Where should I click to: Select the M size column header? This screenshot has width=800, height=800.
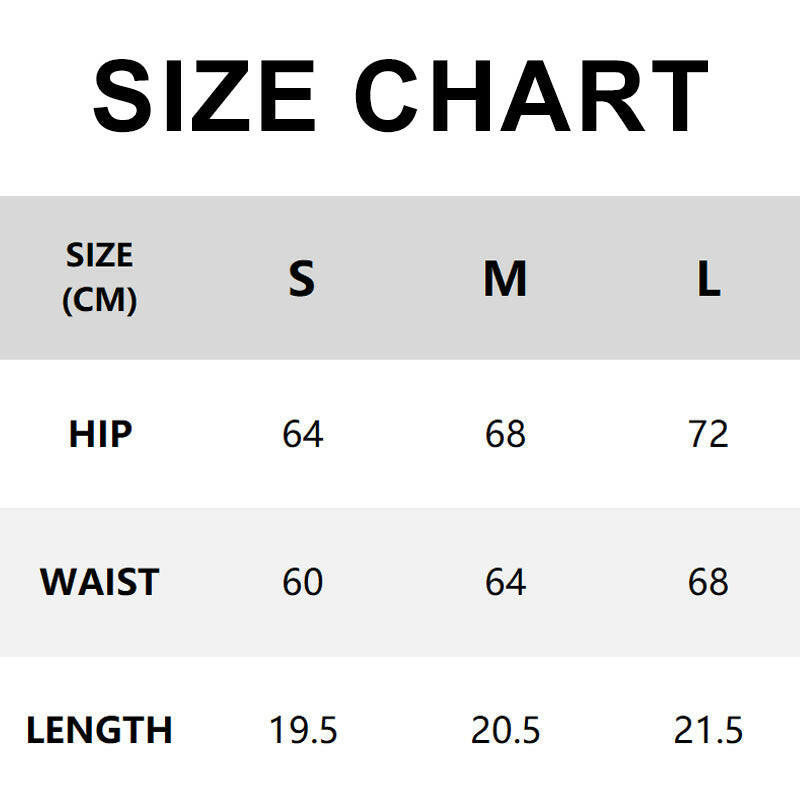pos(505,279)
